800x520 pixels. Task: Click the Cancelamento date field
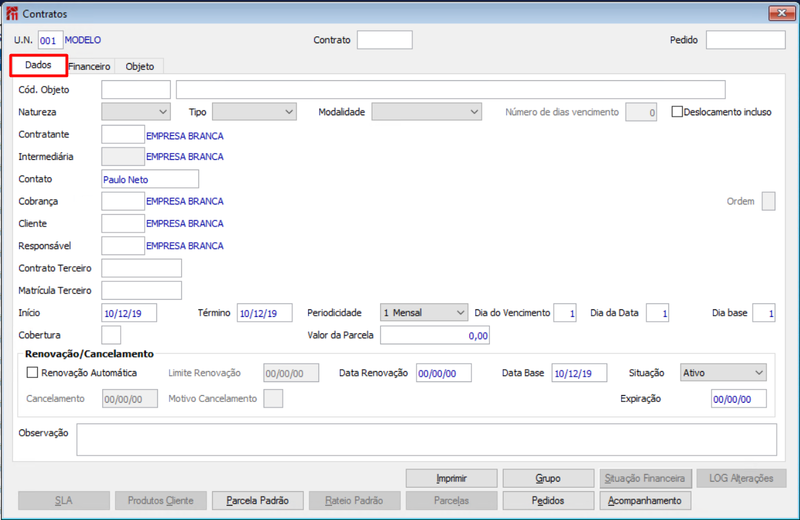click(x=130, y=399)
